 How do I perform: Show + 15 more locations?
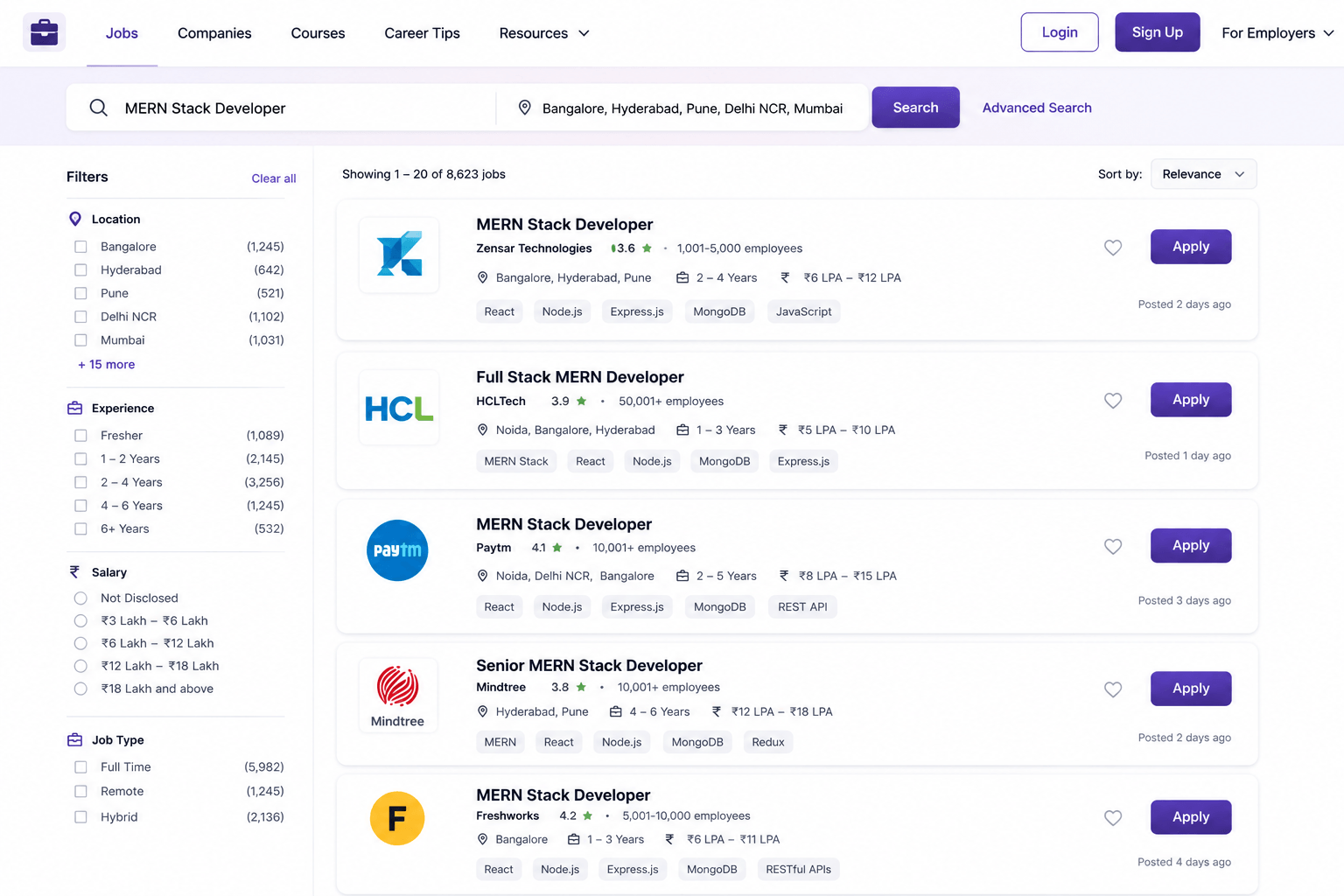click(107, 365)
